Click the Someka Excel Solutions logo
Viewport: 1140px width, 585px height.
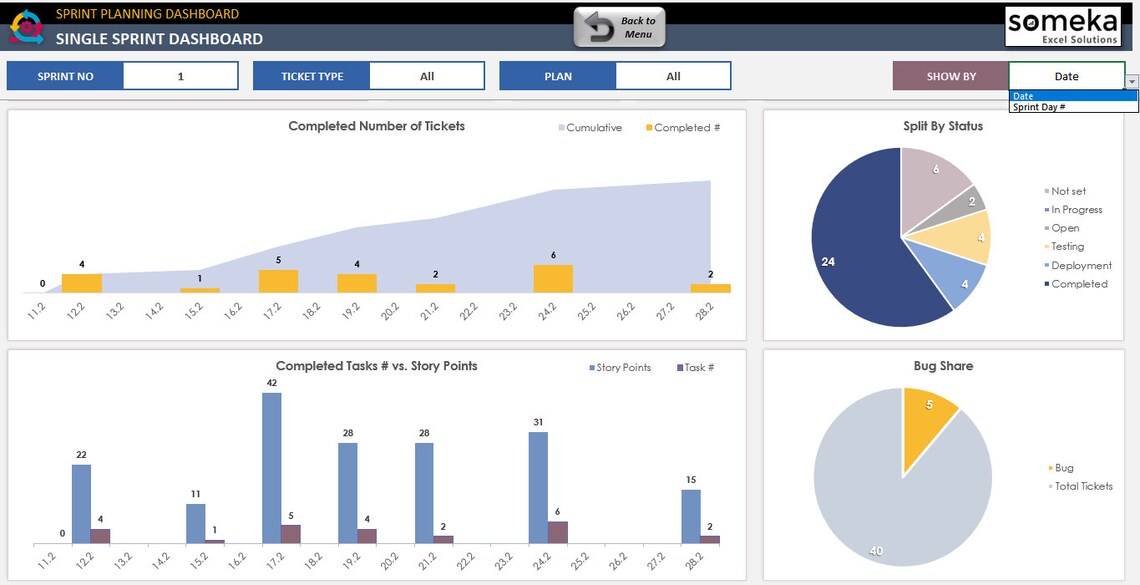click(x=1061, y=26)
